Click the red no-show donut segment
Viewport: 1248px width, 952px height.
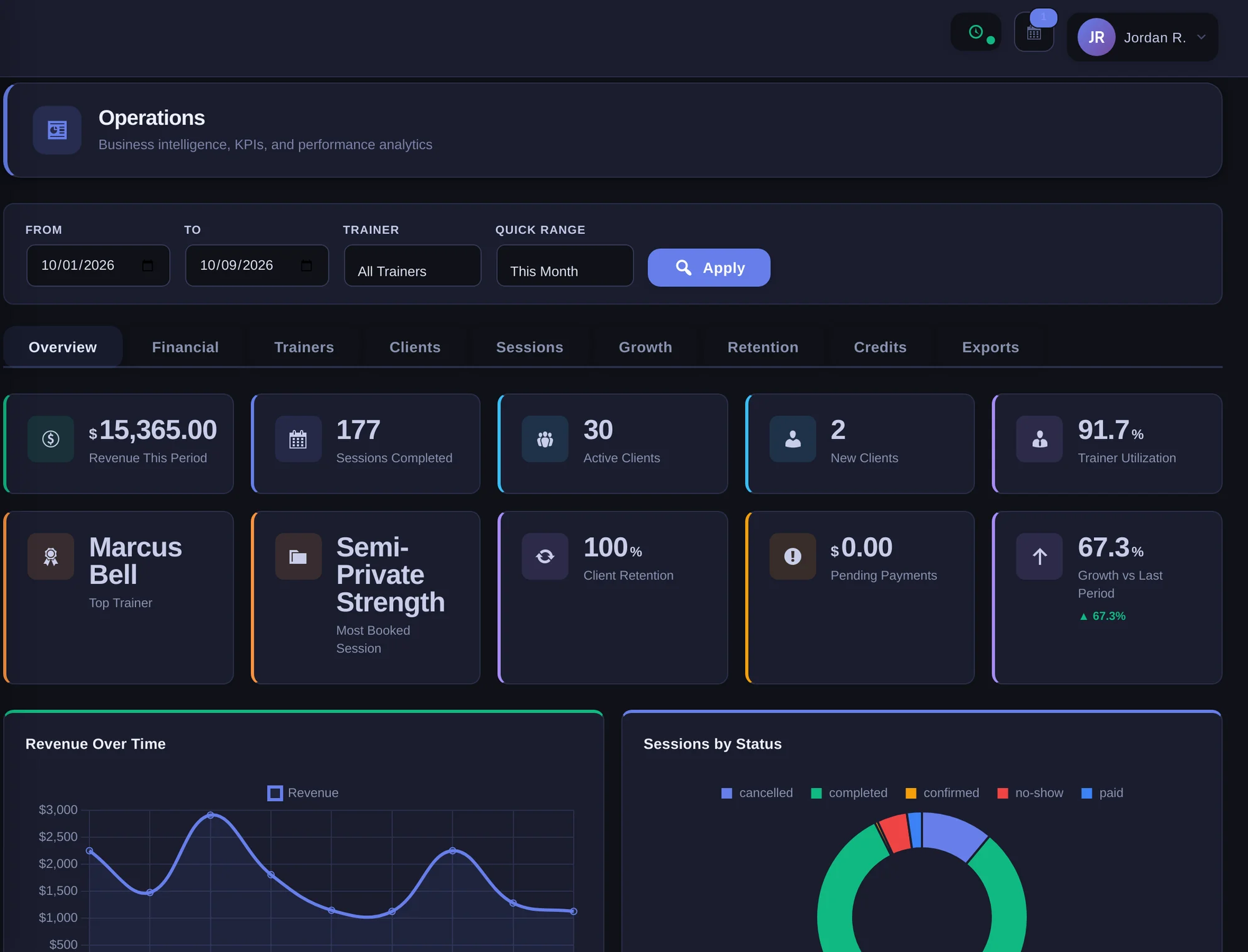[896, 833]
